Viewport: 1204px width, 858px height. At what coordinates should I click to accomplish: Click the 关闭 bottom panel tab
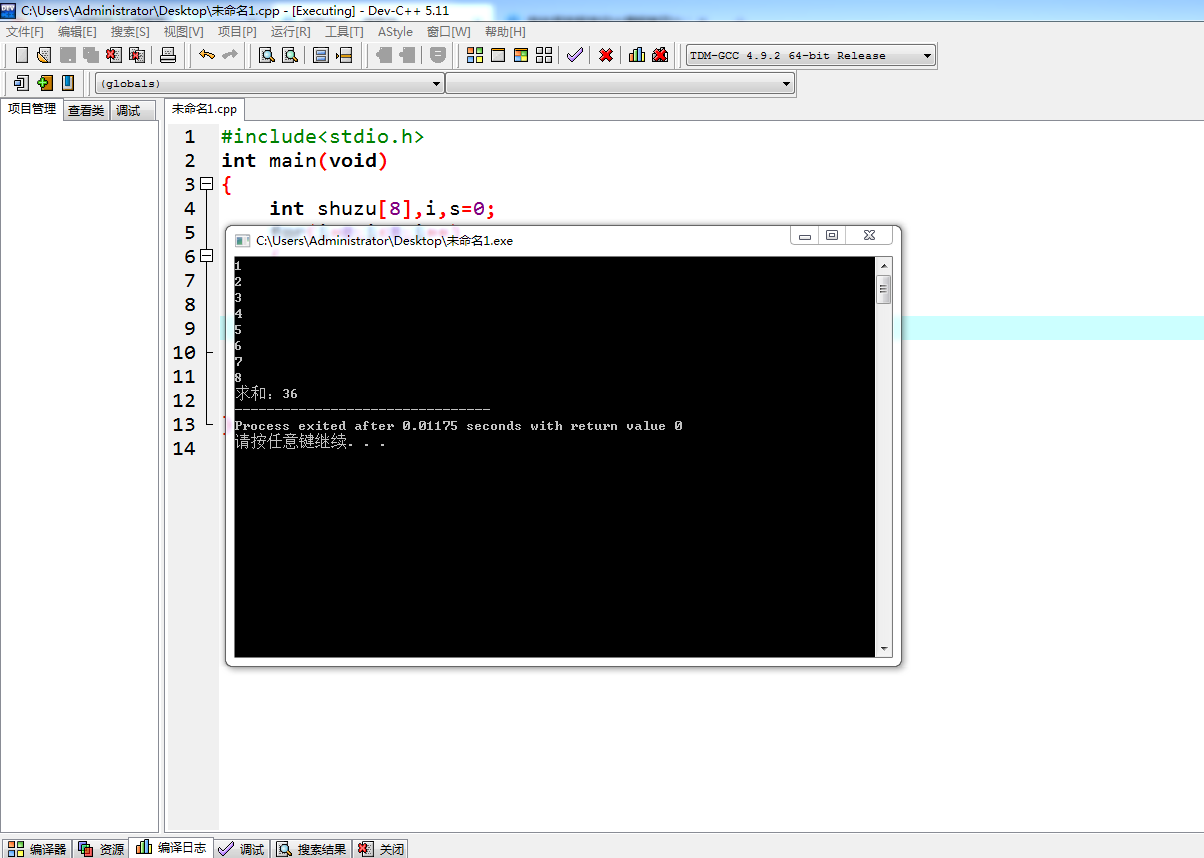381,849
